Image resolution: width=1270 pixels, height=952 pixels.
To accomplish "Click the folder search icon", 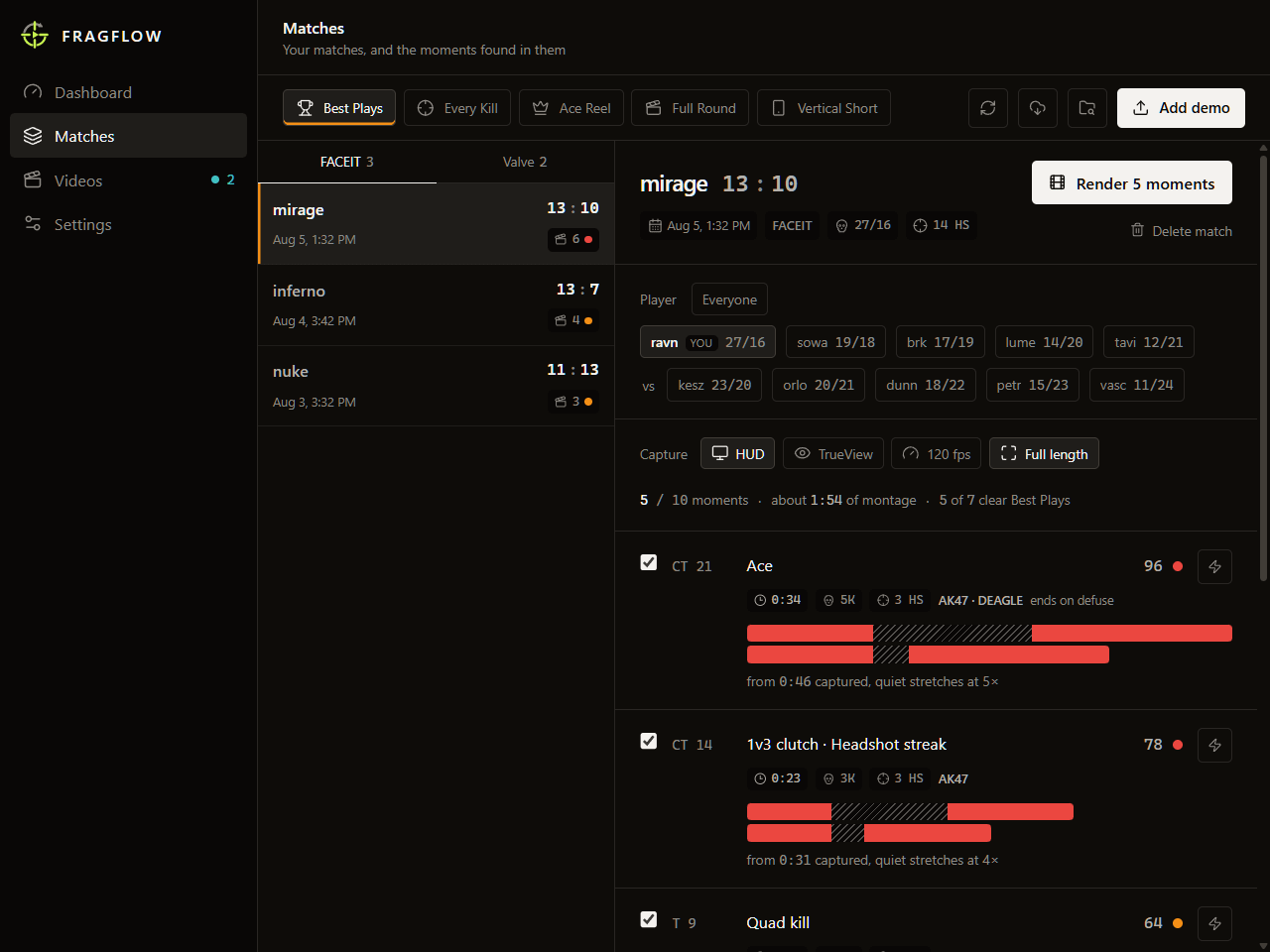I will pyautogui.click(x=1087, y=108).
